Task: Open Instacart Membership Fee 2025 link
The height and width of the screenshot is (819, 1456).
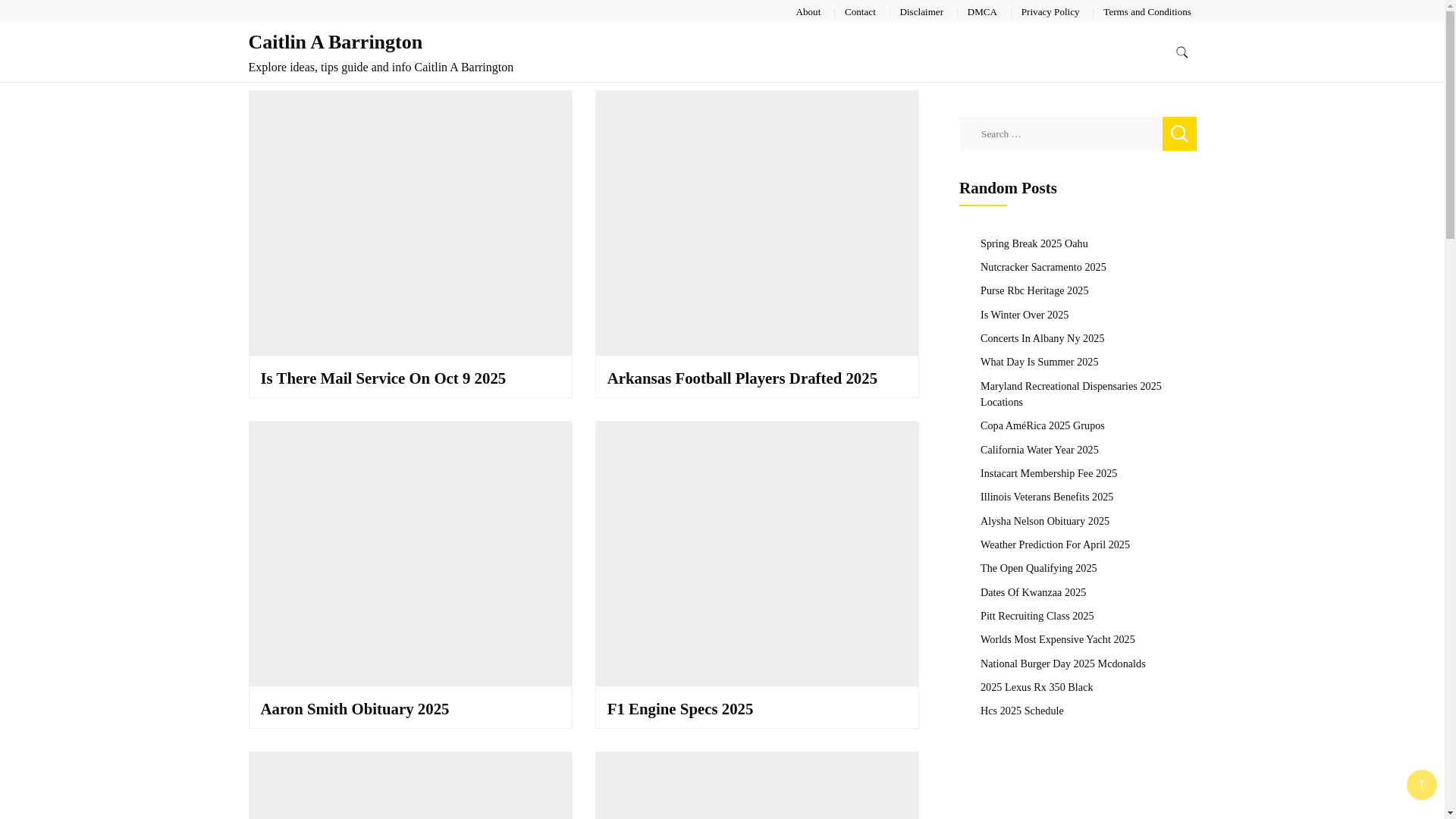Action: 1049,473
